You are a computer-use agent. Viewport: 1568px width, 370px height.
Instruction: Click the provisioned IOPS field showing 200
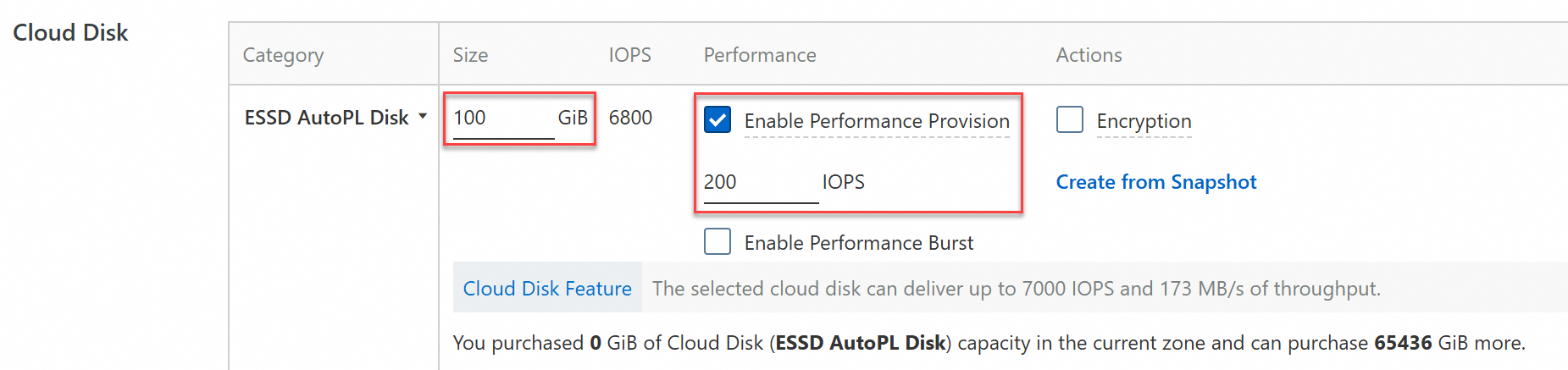pyautogui.click(x=759, y=182)
